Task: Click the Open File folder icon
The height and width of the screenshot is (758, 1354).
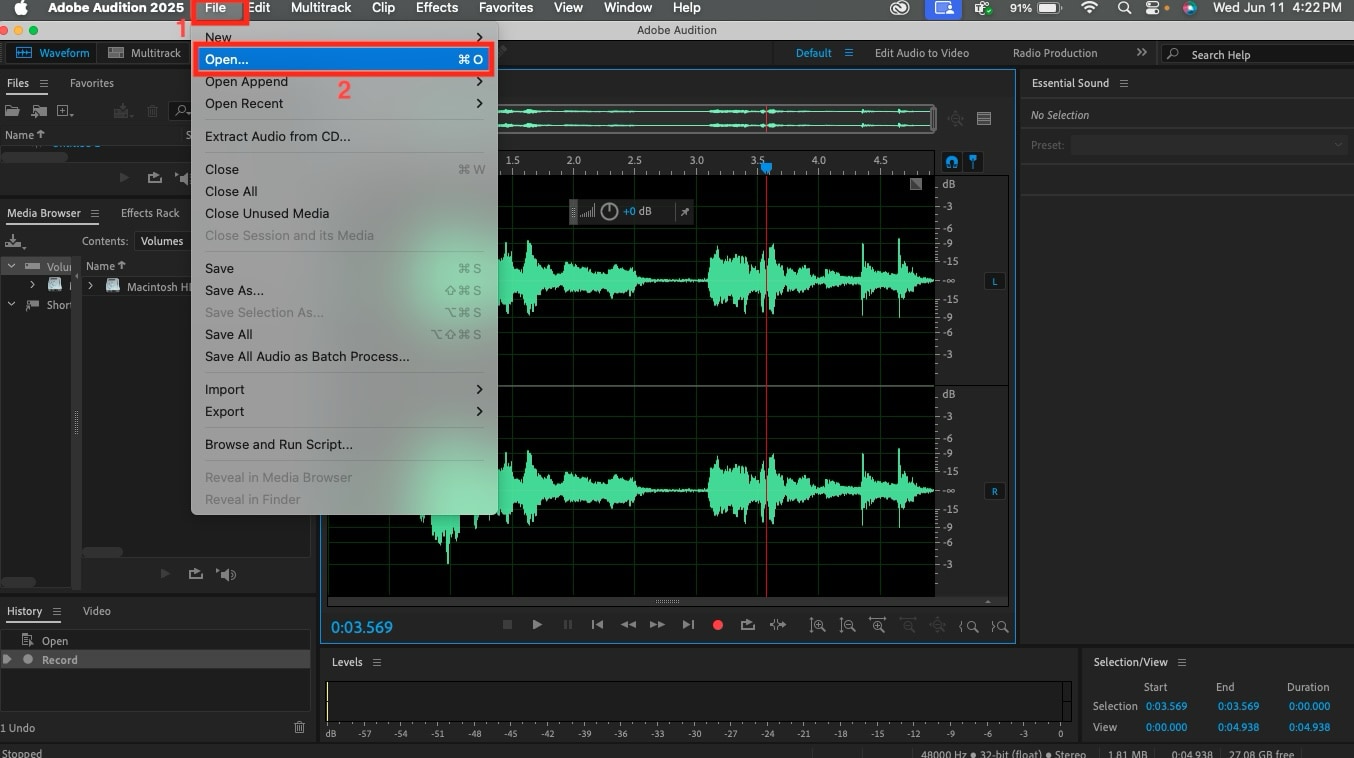Action: (12, 111)
